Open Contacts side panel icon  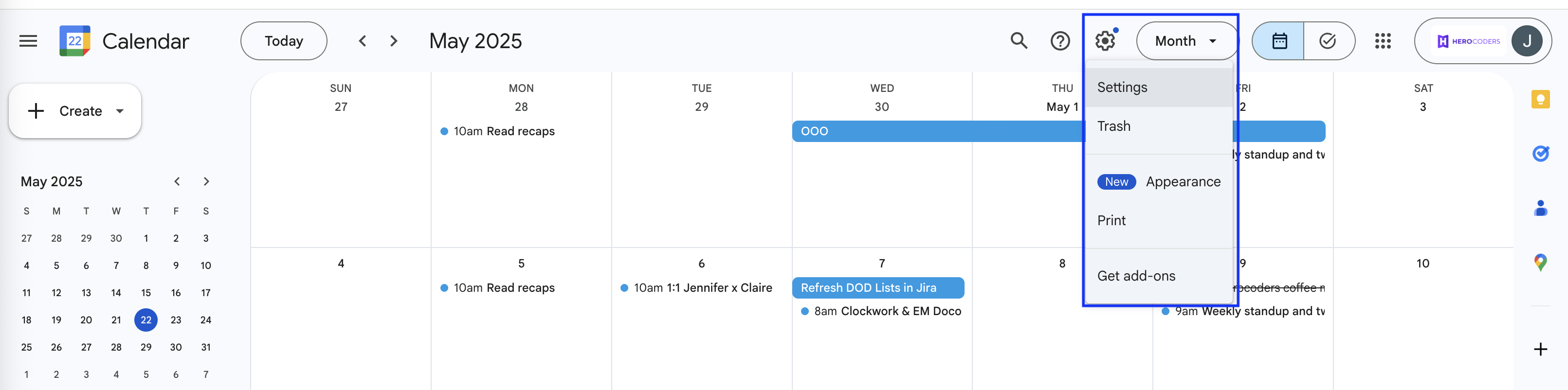(1541, 208)
